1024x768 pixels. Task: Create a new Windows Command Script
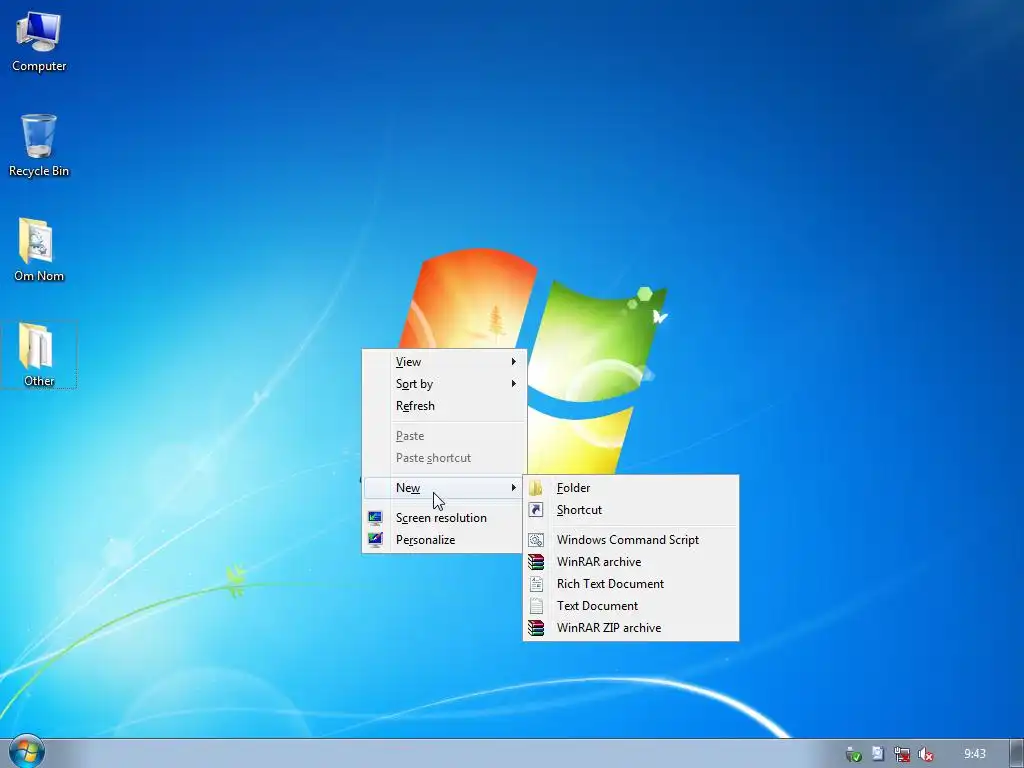tap(631, 540)
